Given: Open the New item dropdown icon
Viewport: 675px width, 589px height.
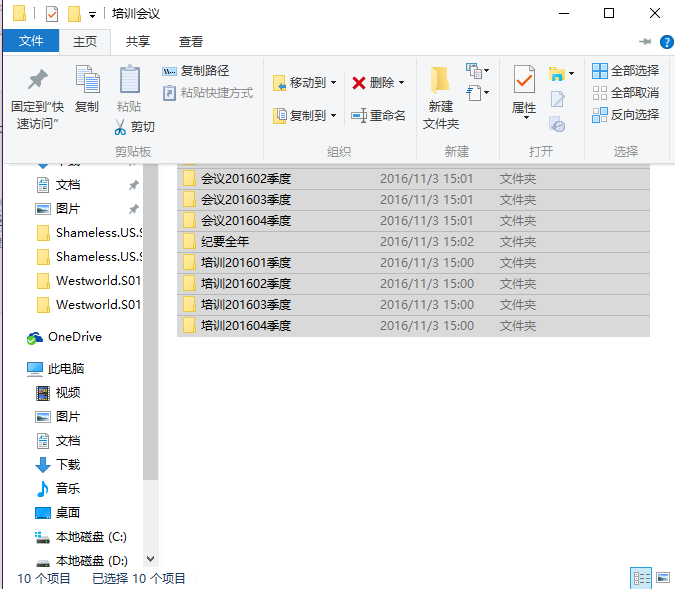Looking at the screenshot, I should tap(477, 71).
